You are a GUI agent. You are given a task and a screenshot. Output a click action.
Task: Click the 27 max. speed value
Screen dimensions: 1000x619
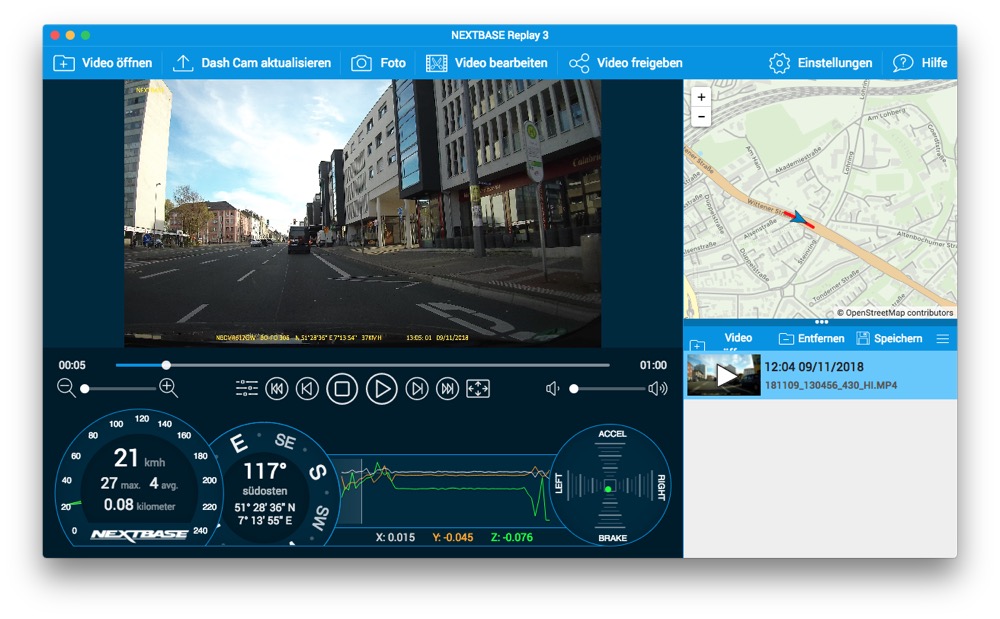tap(120, 484)
